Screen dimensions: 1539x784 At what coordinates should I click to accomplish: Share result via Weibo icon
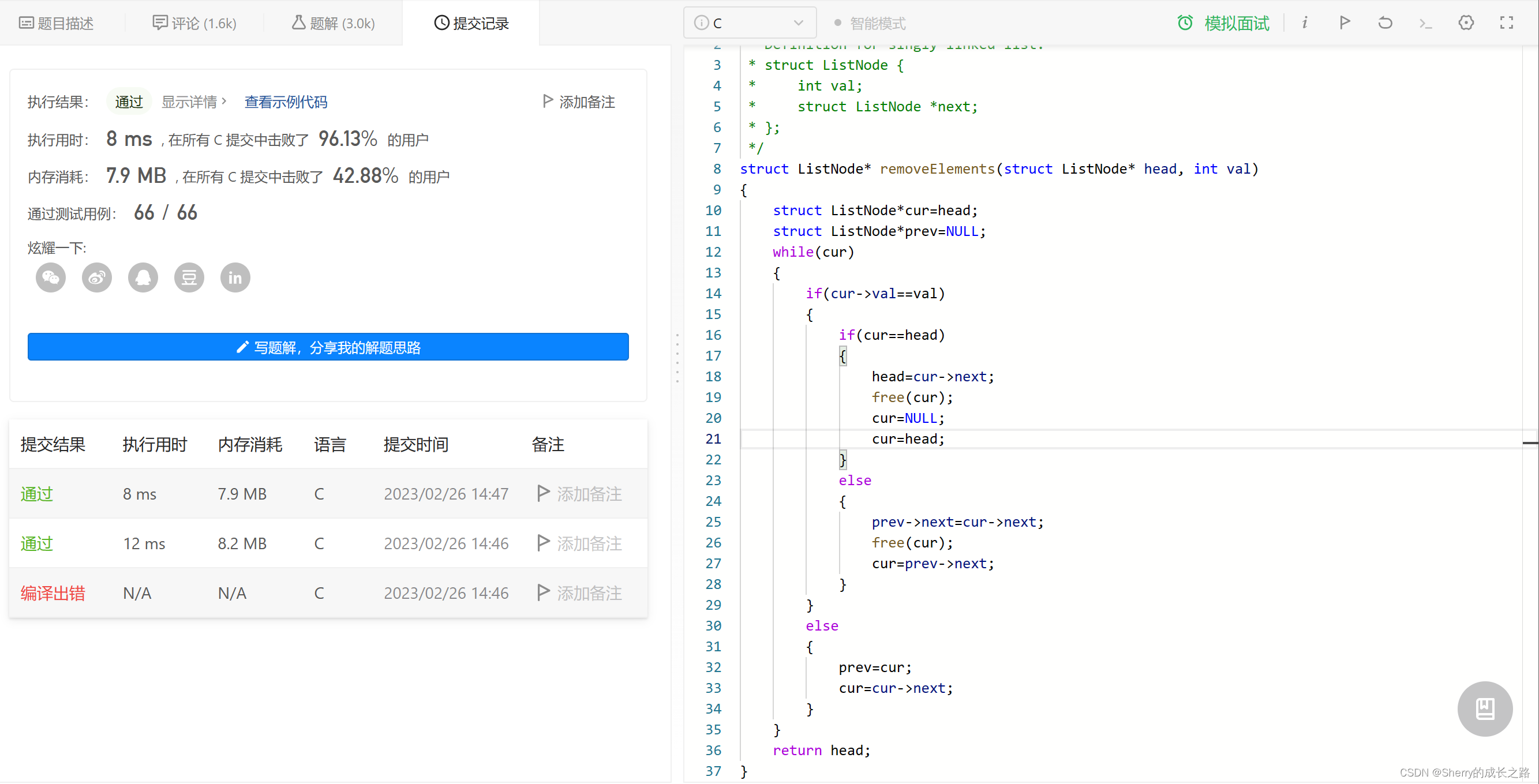(97, 277)
